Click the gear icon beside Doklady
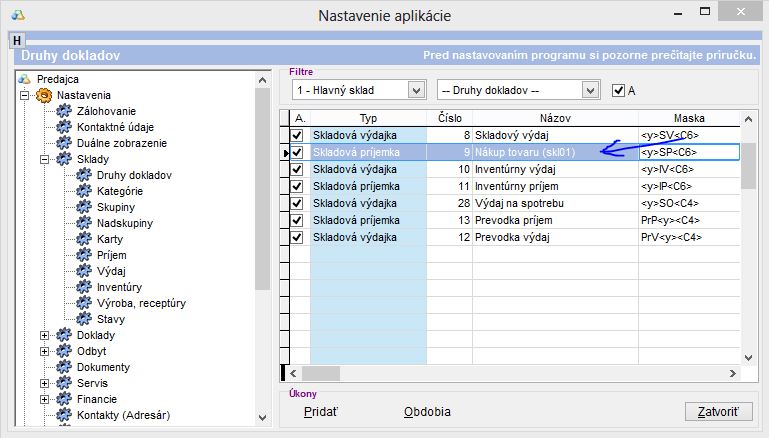The height and width of the screenshot is (438, 769). pyautogui.click(x=64, y=335)
